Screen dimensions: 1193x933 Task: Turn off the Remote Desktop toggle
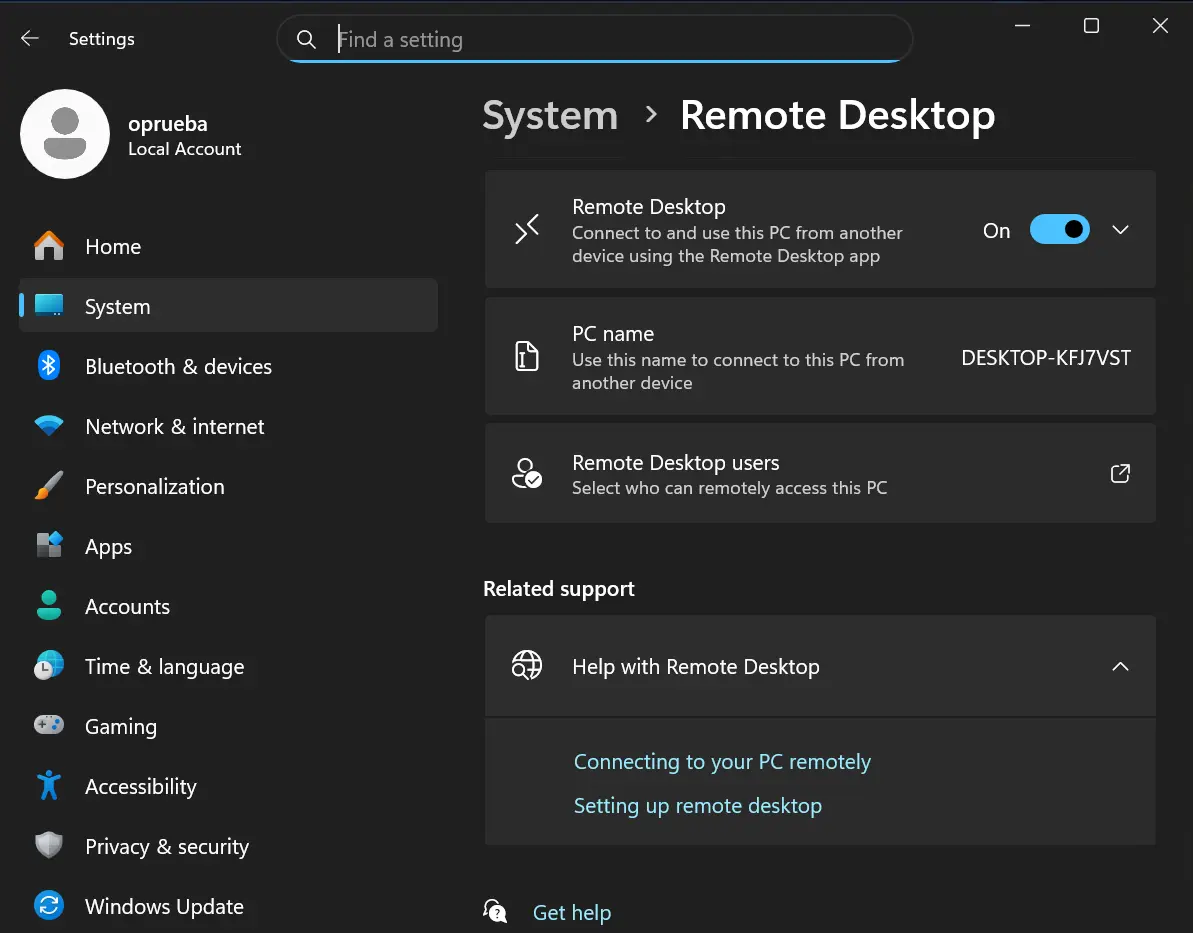(x=1059, y=230)
